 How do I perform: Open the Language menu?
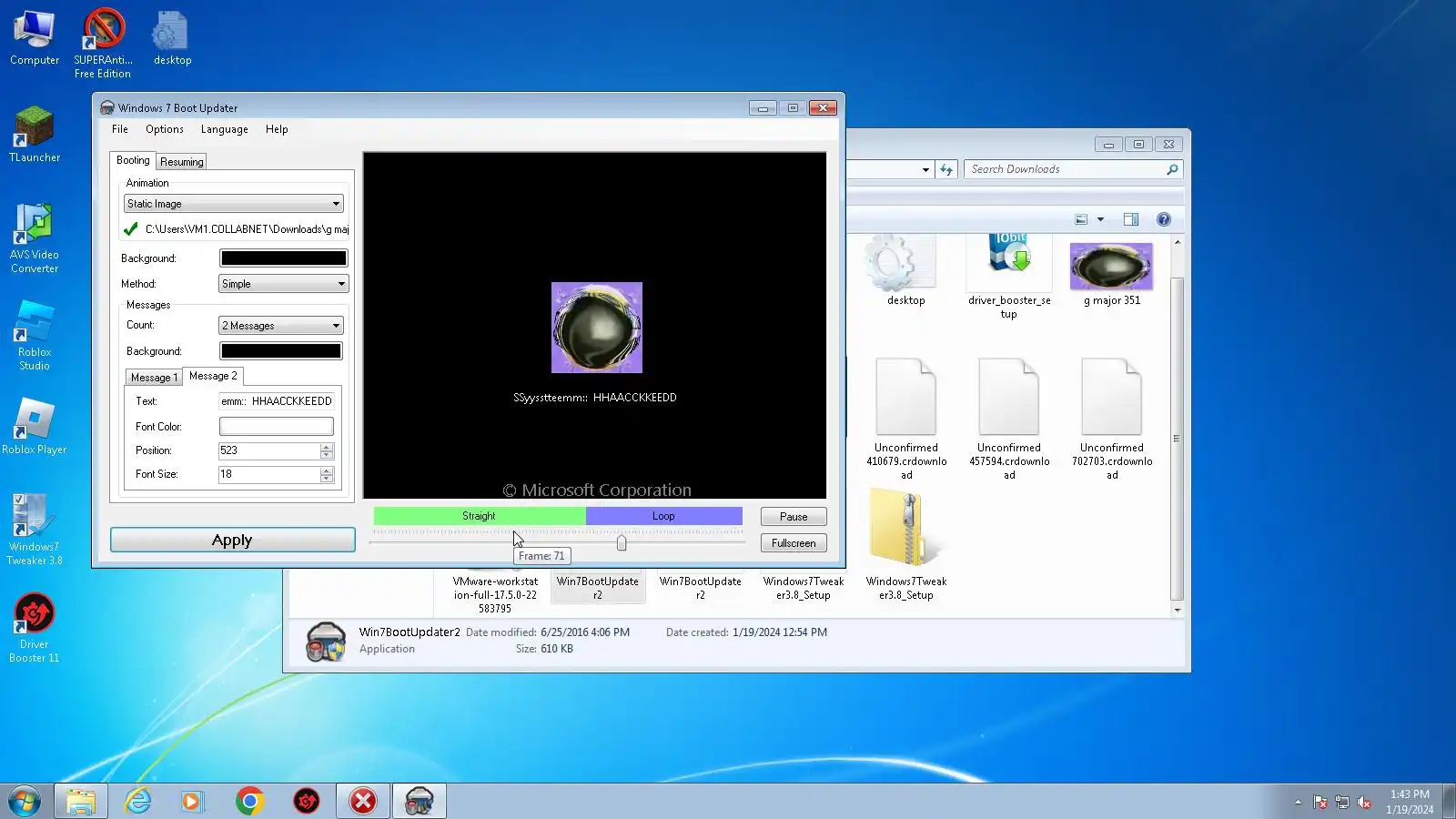[225, 129]
